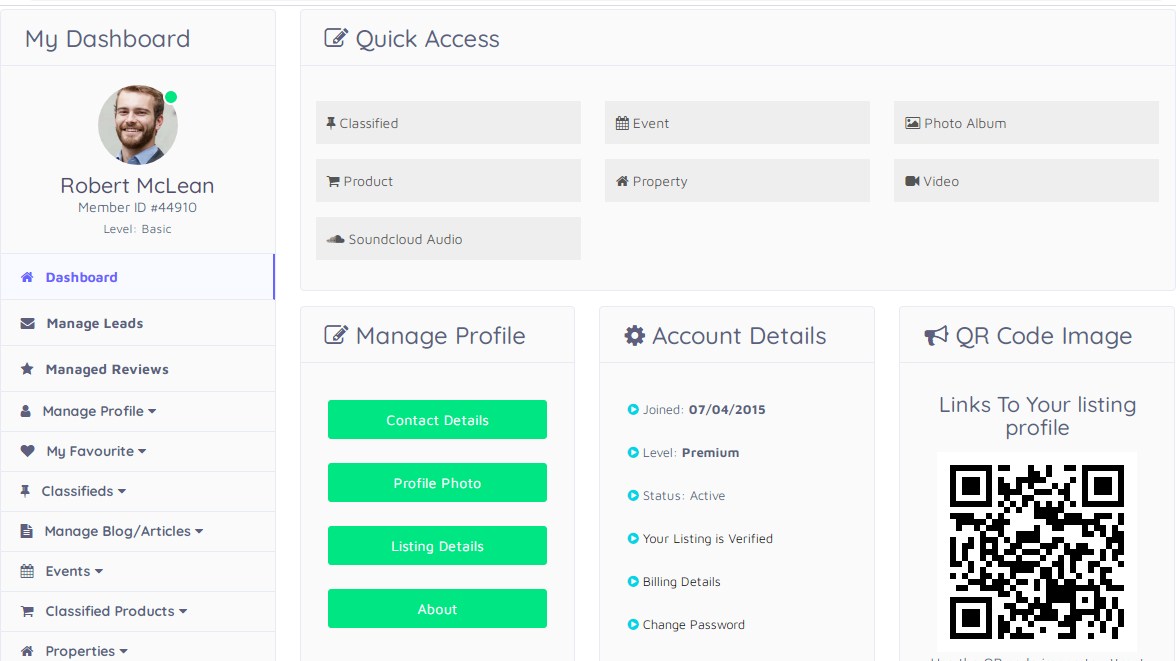This screenshot has height=661, width=1176.
Task: Click the My Dashboard heading
Action: (x=107, y=38)
